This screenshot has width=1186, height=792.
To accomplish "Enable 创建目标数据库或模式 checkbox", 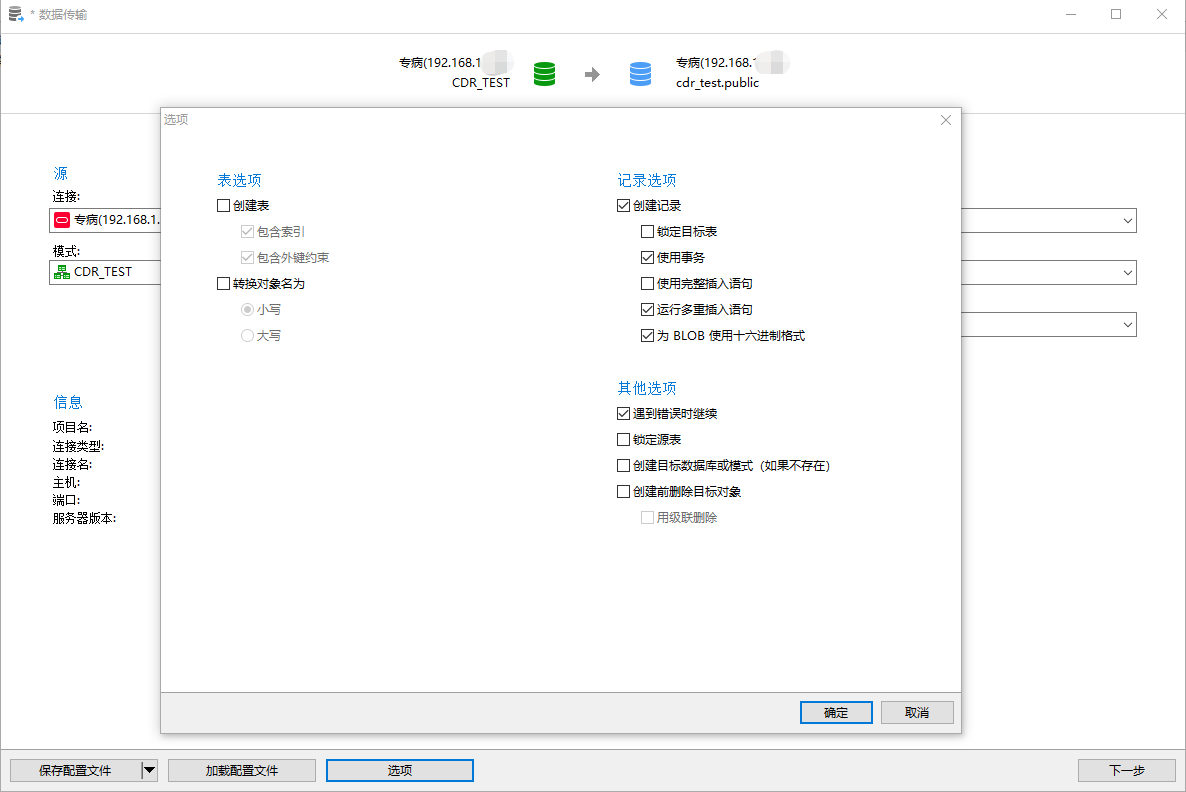I will pyautogui.click(x=623, y=466).
